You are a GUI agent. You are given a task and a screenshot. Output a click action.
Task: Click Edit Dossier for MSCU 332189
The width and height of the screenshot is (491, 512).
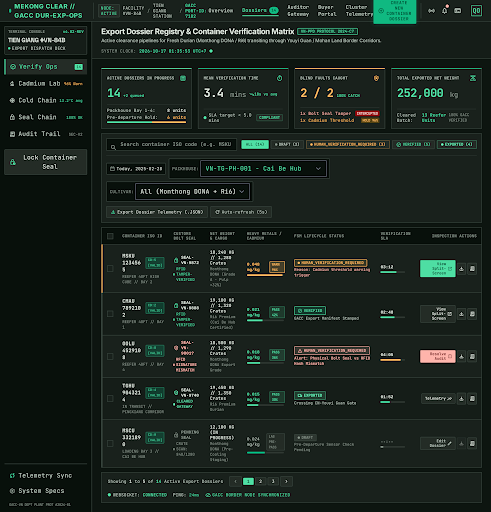pyautogui.click(x=438, y=443)
